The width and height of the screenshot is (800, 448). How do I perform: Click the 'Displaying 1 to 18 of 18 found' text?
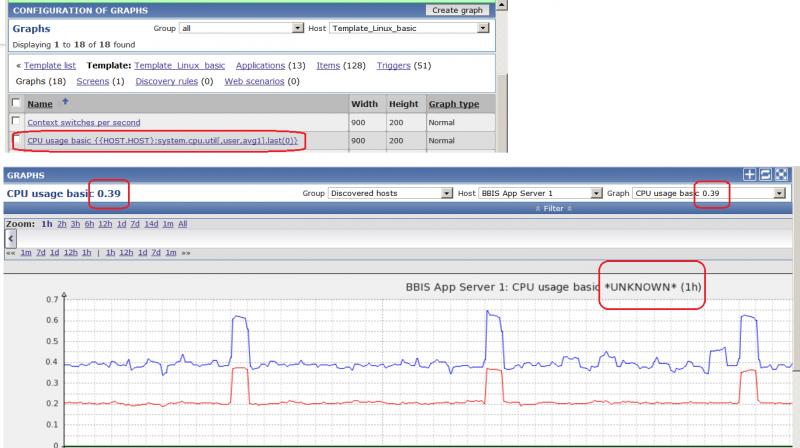[x=74, y=44]
